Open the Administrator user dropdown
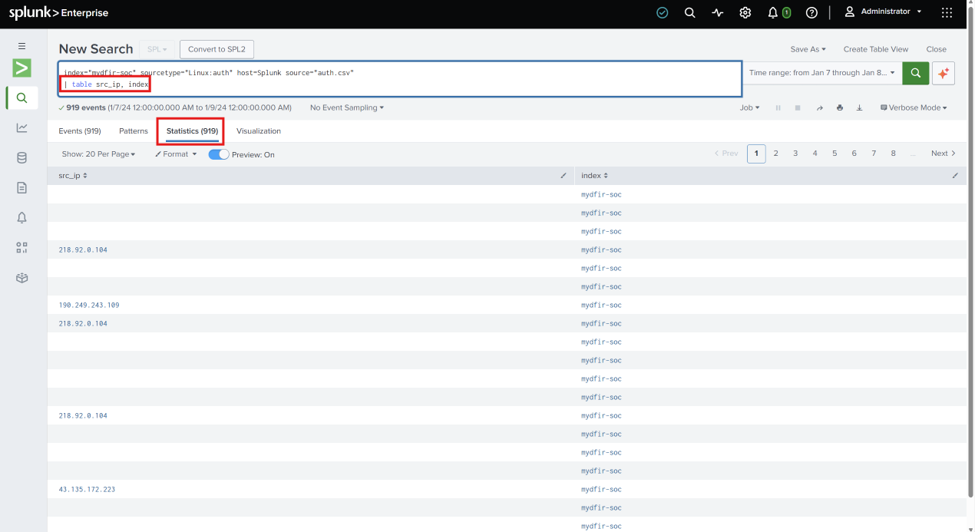 click(882, 12)
